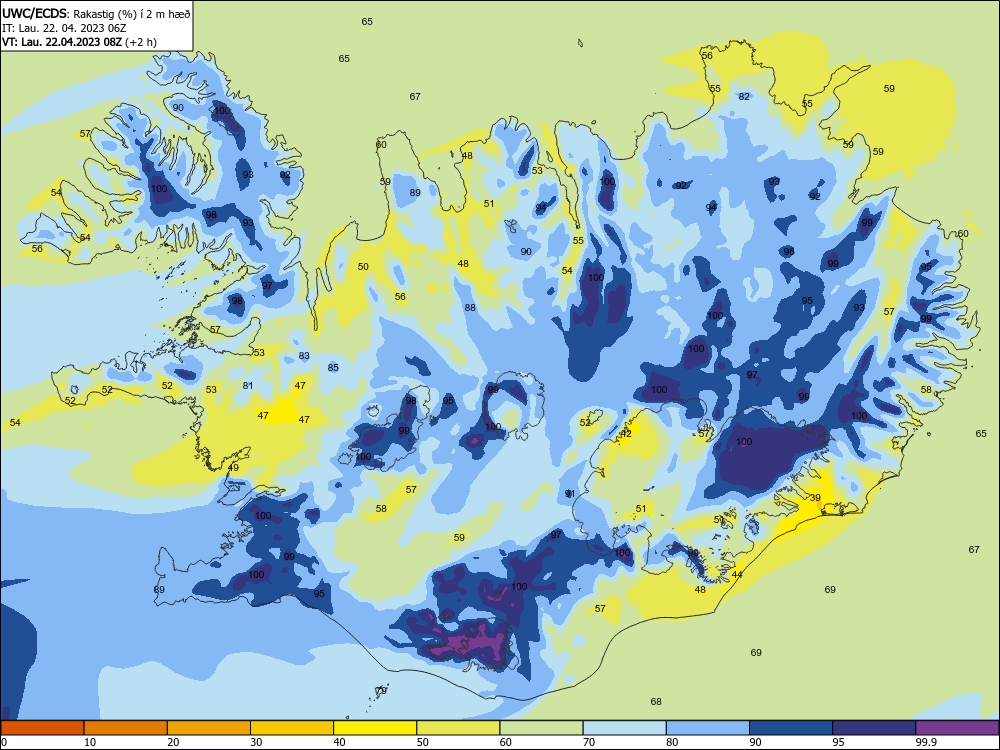Viewport: 1000px width, 750px height.
Task: Select the legend tick label '40'
Action: pos(339,742)
